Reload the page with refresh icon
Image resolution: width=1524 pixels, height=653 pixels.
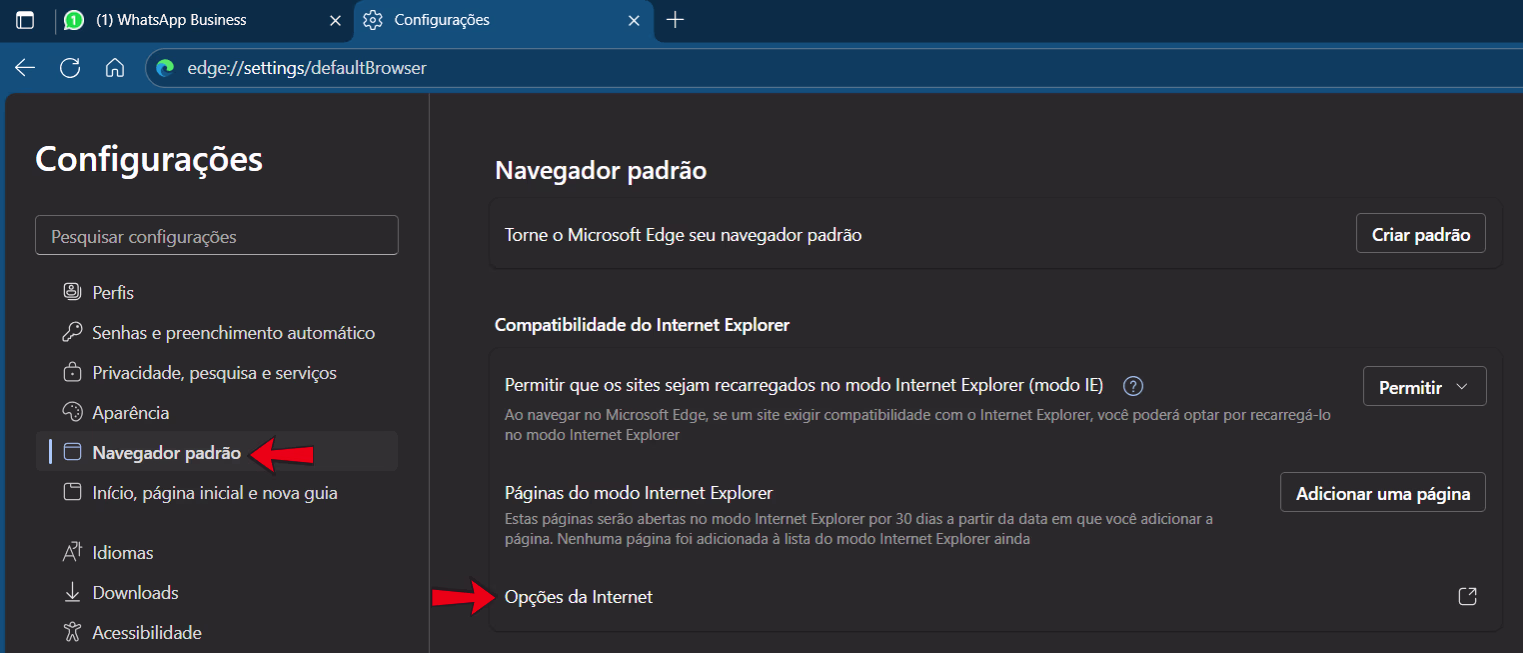pyautogui.click(x=70, y=68)
